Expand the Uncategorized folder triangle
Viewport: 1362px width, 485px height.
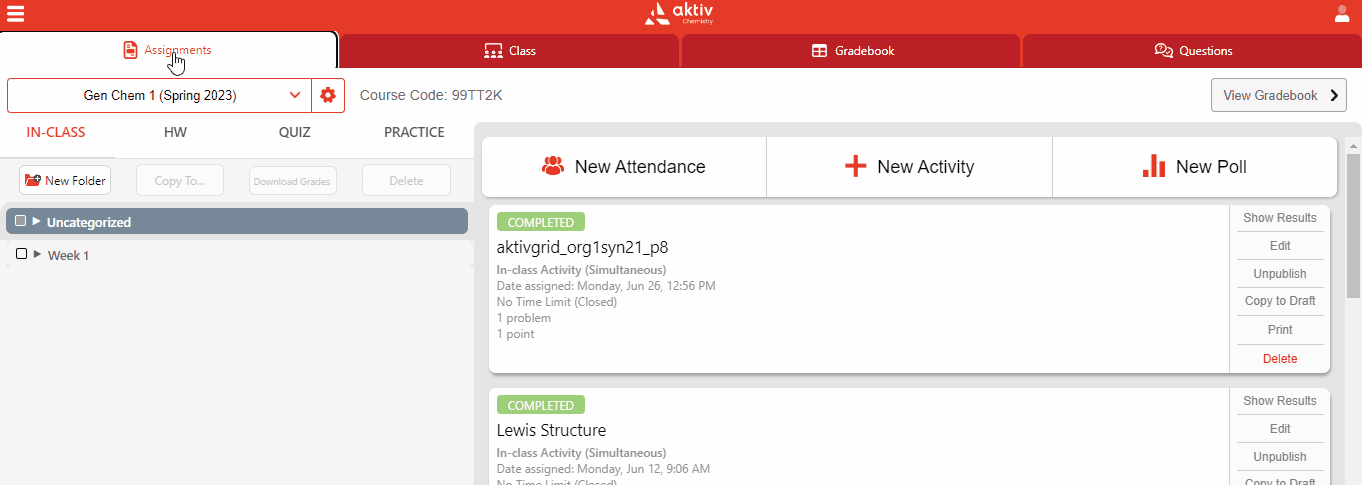point(37,221)
